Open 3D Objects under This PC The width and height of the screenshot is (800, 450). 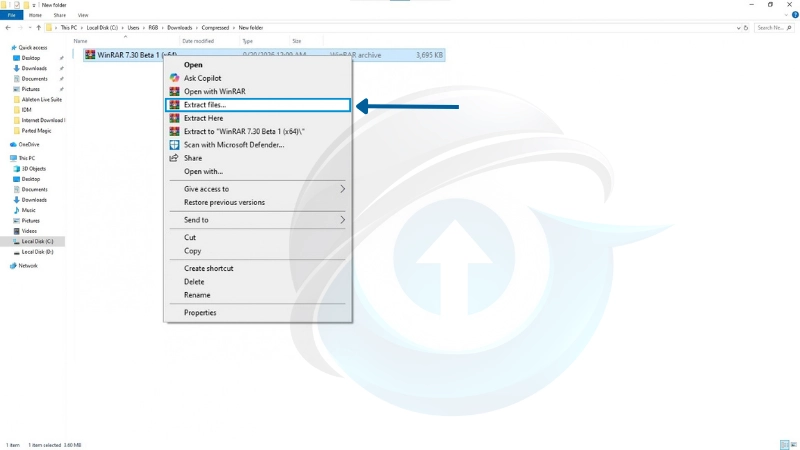click(33, 168)
